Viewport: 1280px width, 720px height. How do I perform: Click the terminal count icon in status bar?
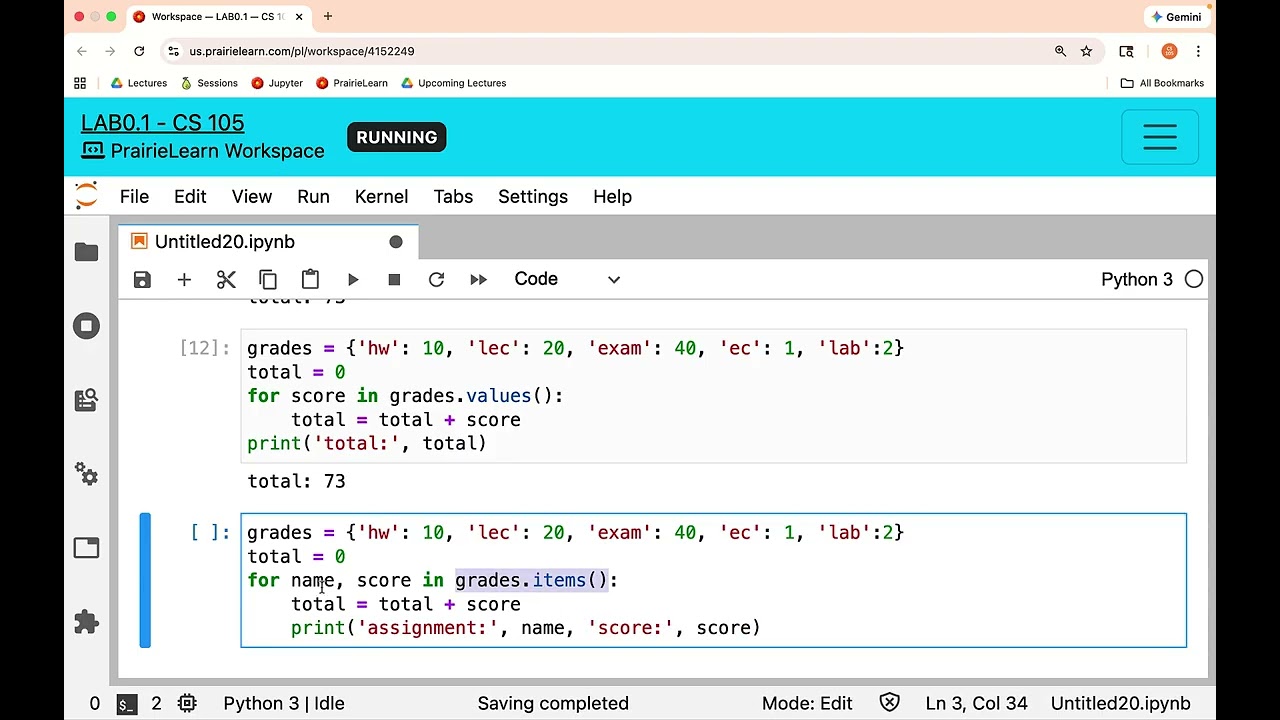coord(126,704)
